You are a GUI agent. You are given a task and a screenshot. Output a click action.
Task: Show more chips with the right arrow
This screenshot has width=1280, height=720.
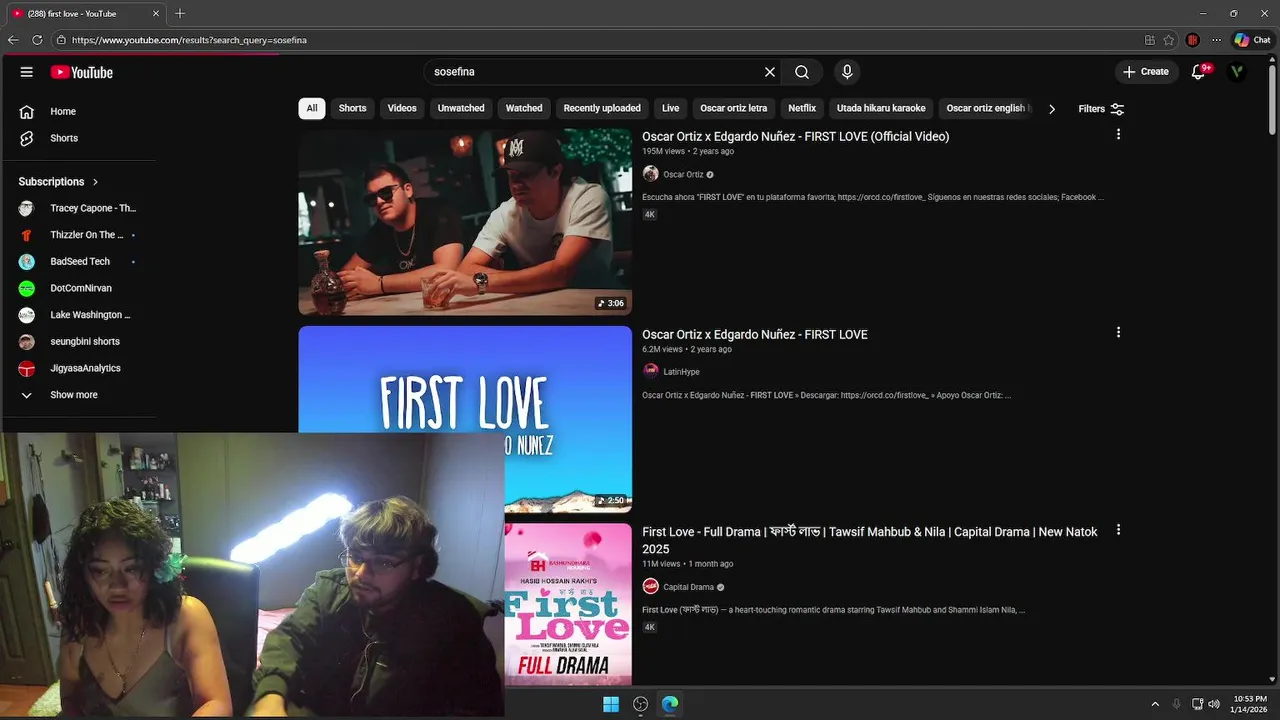coord(1051,108)
